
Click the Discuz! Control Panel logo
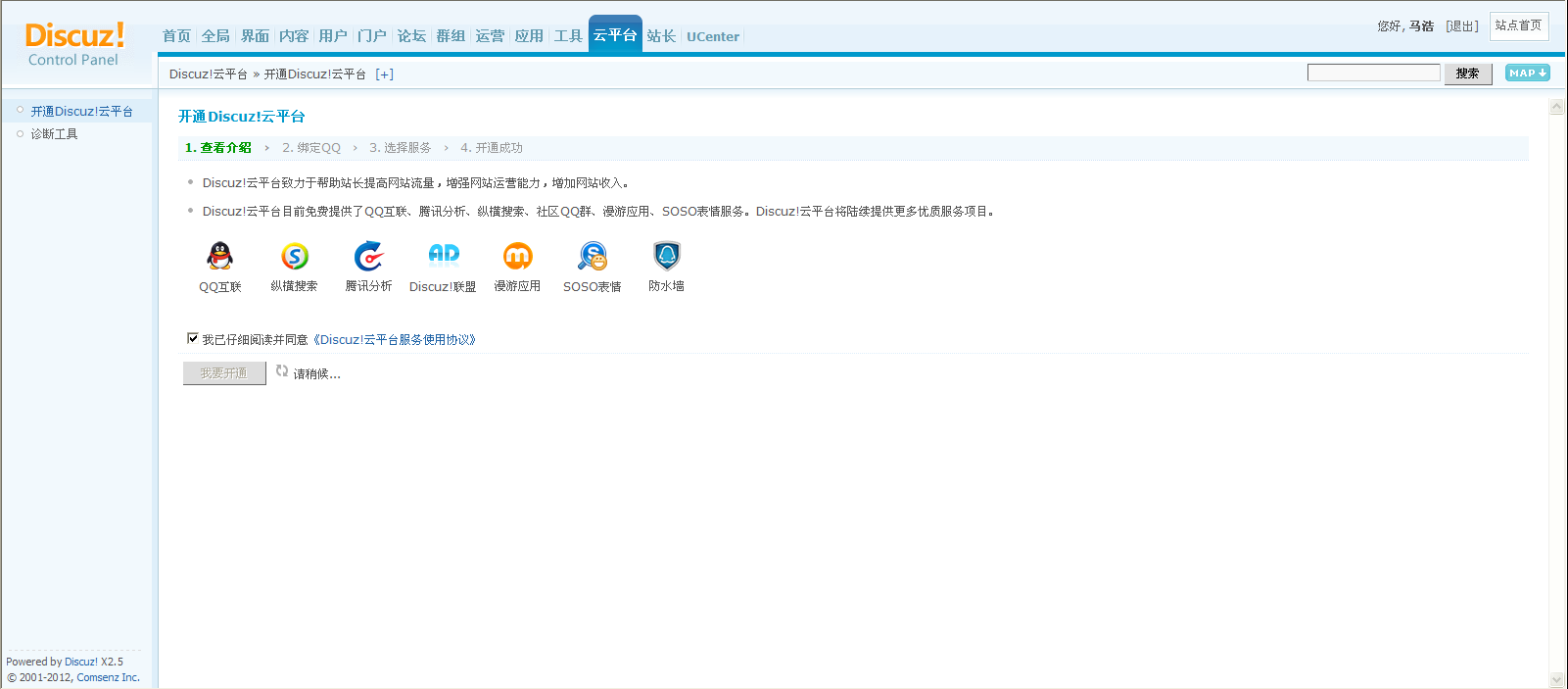coord(74,45)
